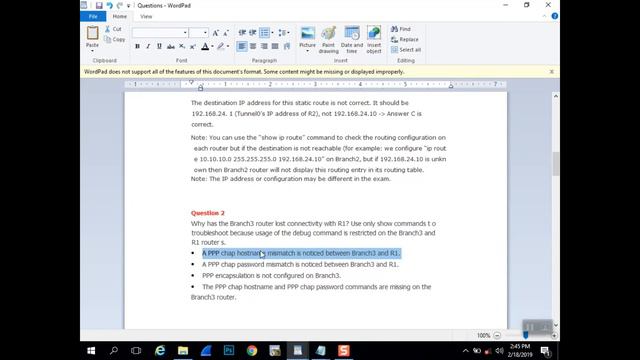Launch Internet Explorer from taskbar

pos(160,351)
